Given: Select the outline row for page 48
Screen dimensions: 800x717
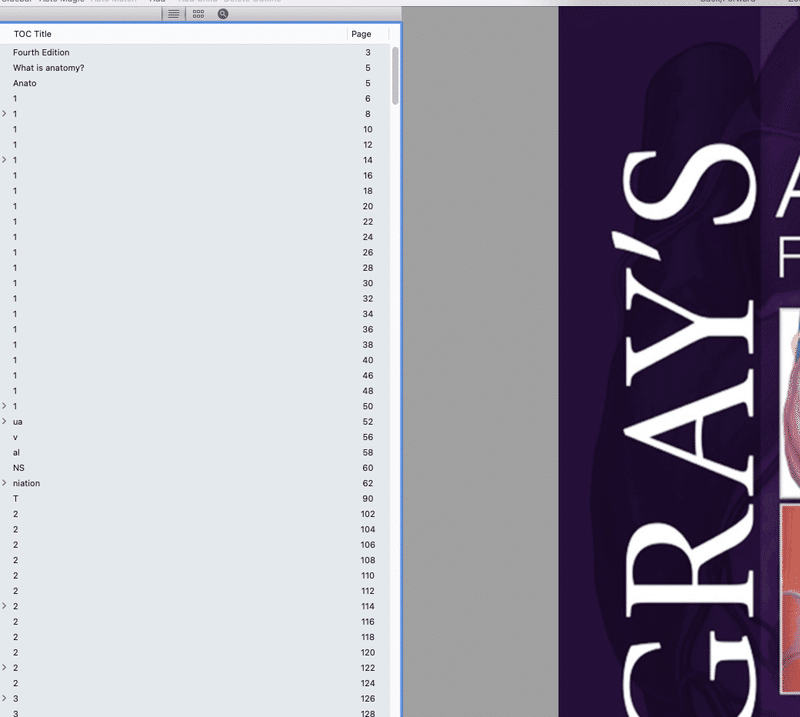Looking at the screenshot, I should point(195,391).
